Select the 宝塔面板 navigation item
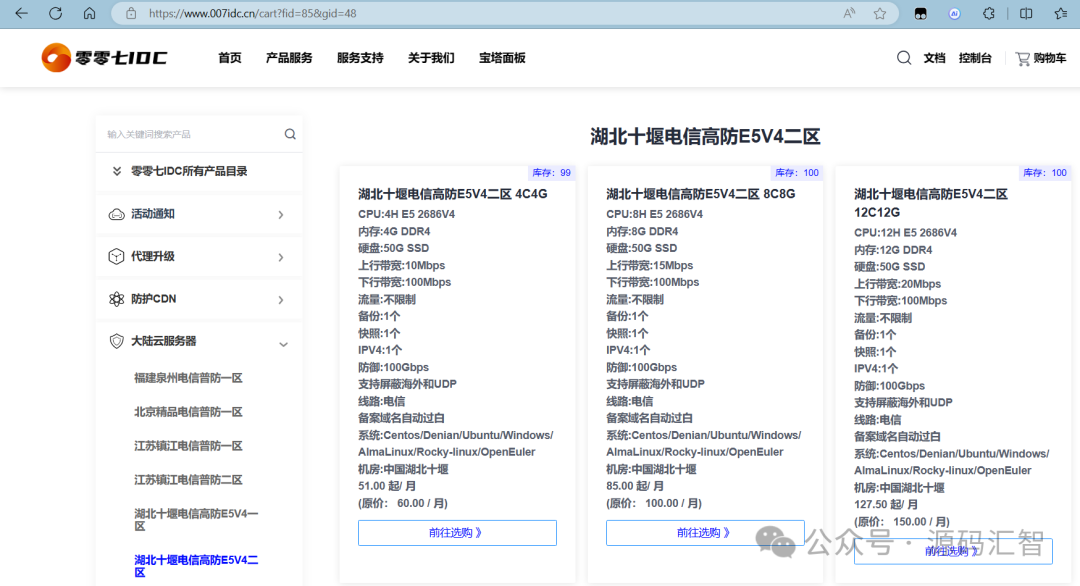Viewport: 1080px width, 586px height. click(x=502, y=58)
